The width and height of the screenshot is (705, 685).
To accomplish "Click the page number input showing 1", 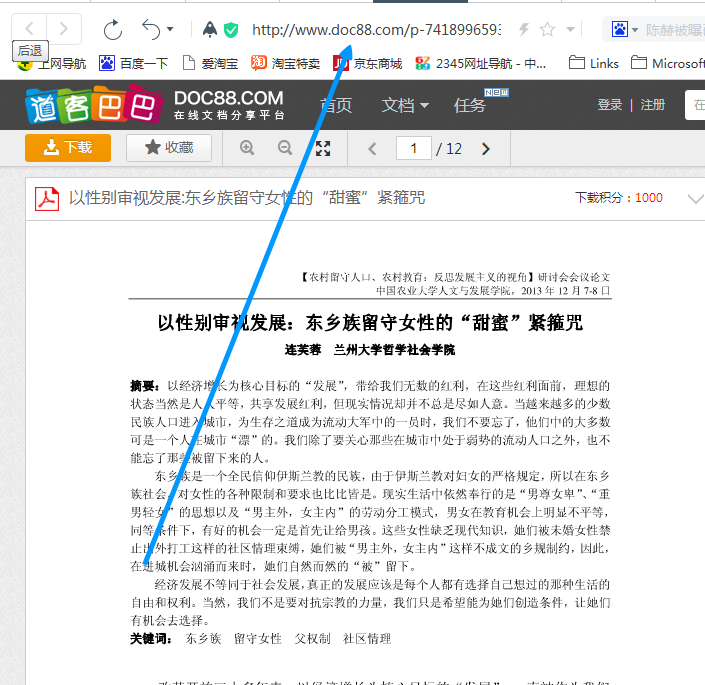I will (414, 148).
